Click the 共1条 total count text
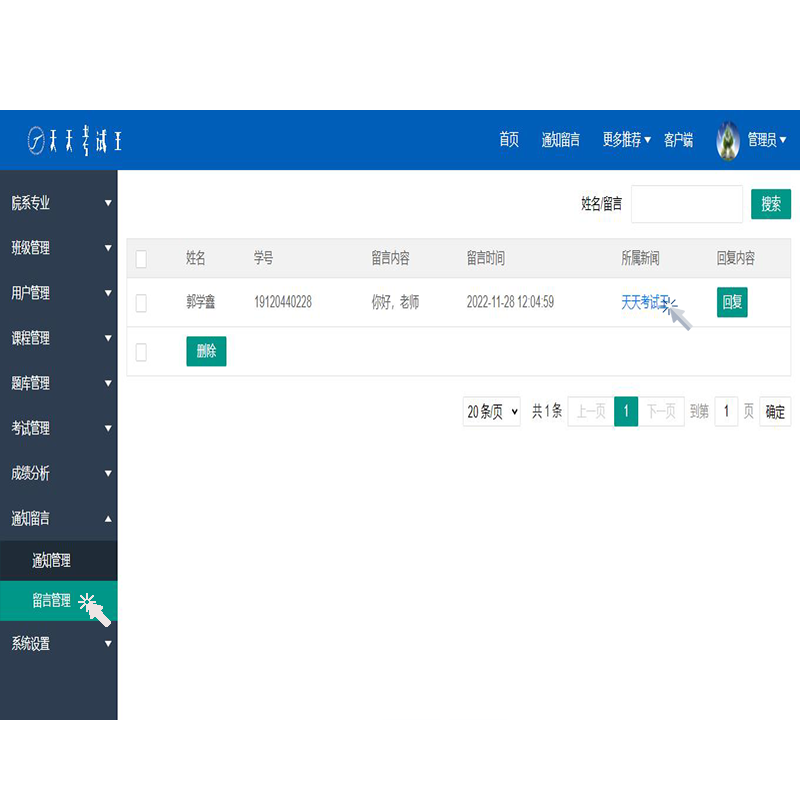Image resolution: width=800 pixels, height=800 pixels. 546,411
